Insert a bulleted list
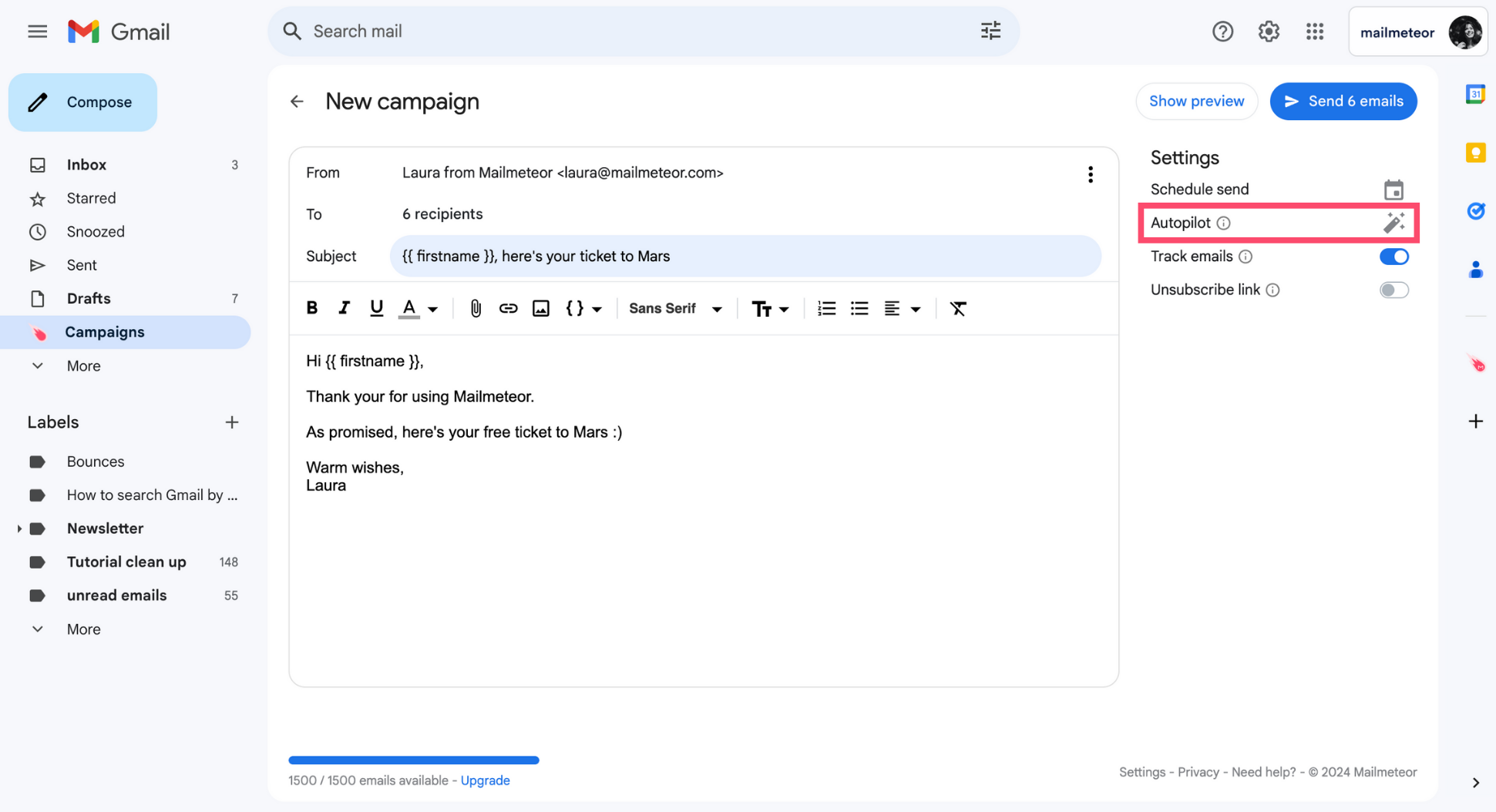The image size is (1496, 812). click(859, 308)
